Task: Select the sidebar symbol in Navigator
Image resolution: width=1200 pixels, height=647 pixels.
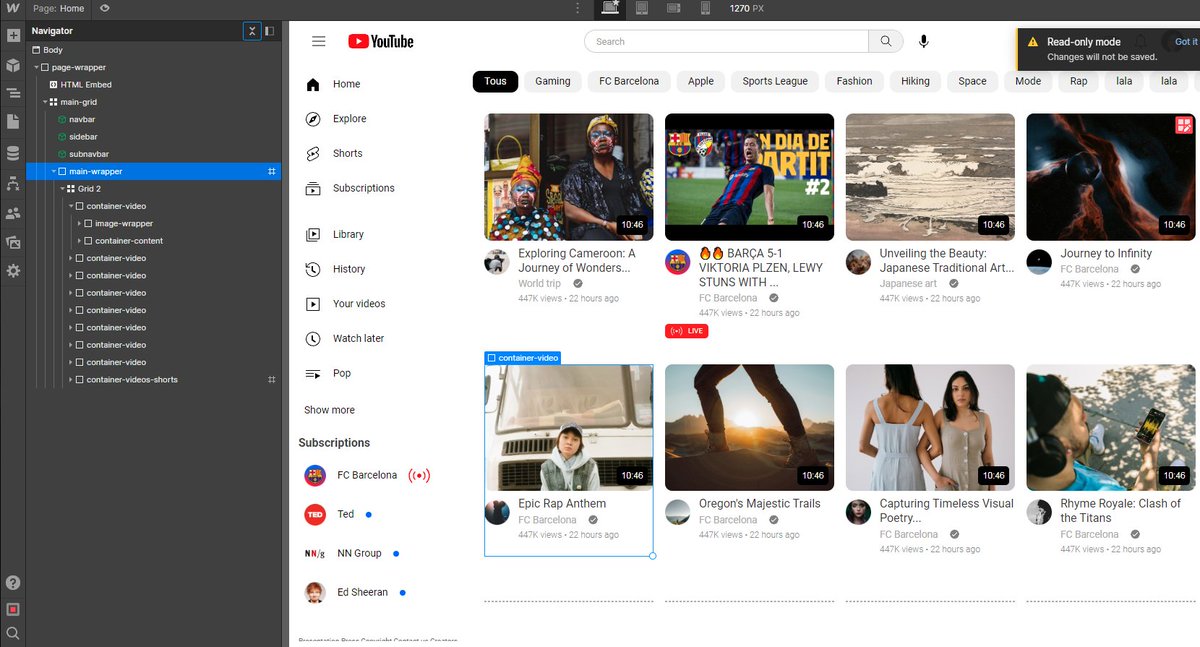Action: click(x=77, y=136)
